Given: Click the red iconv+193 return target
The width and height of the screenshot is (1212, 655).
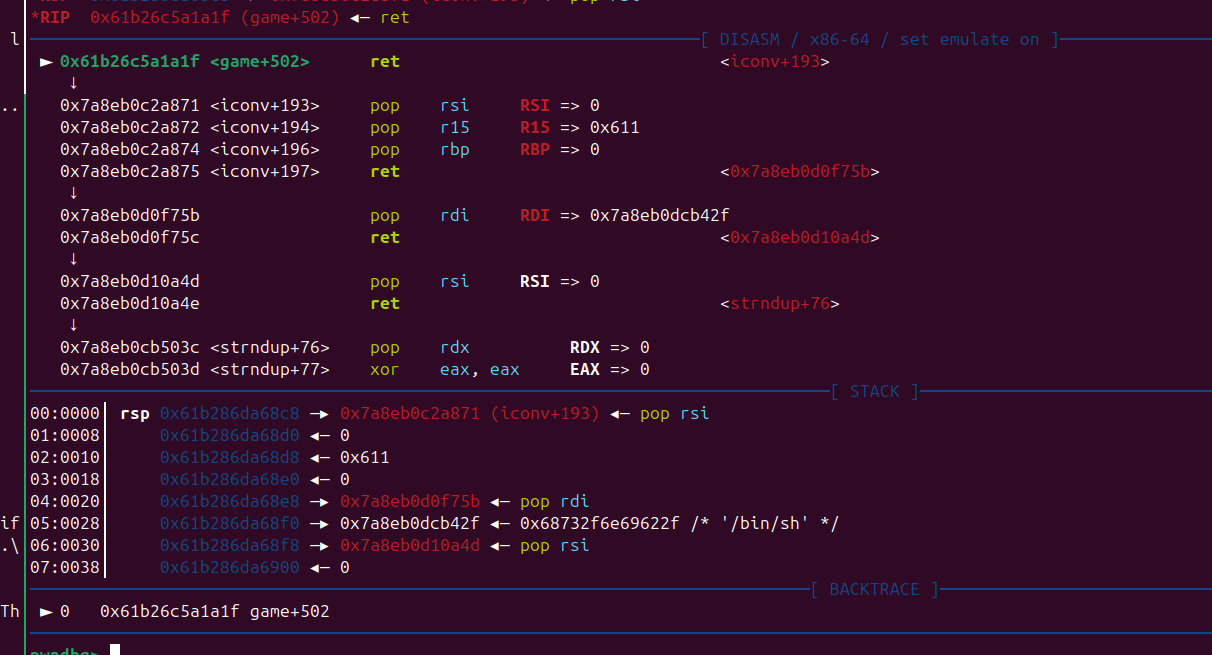Looking at the screenshot, I should (x=774, y=62).
